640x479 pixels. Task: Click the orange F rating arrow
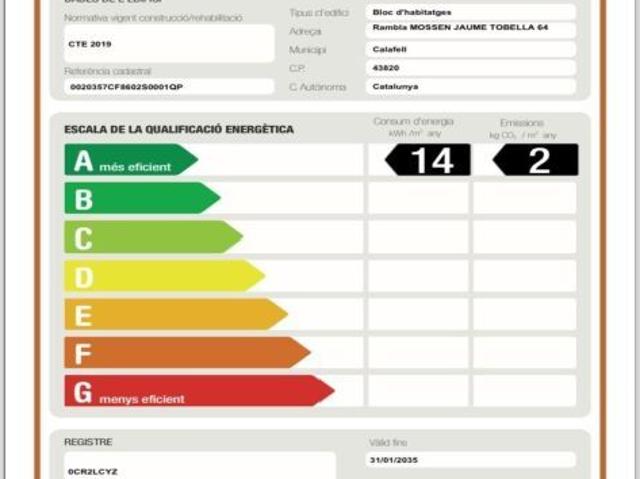click(x=187, y=352)
